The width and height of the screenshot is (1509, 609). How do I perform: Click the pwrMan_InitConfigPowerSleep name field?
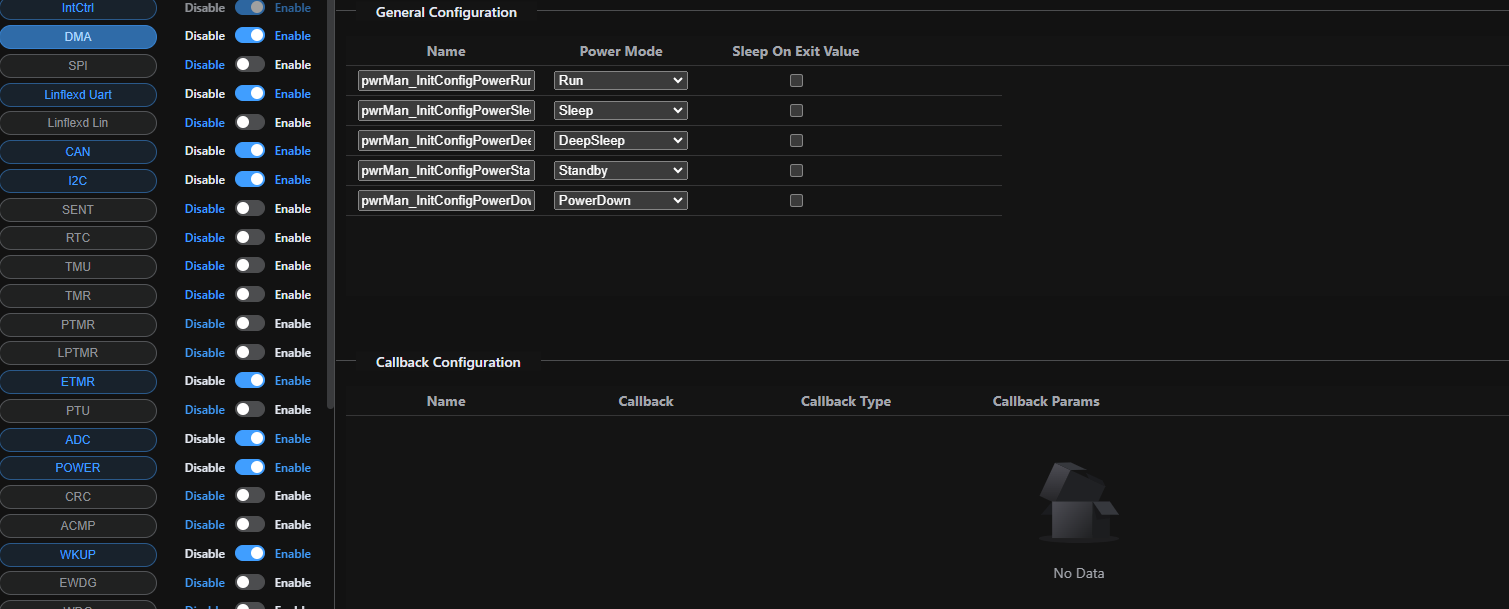pyautogui.click(x=446, y=111)
